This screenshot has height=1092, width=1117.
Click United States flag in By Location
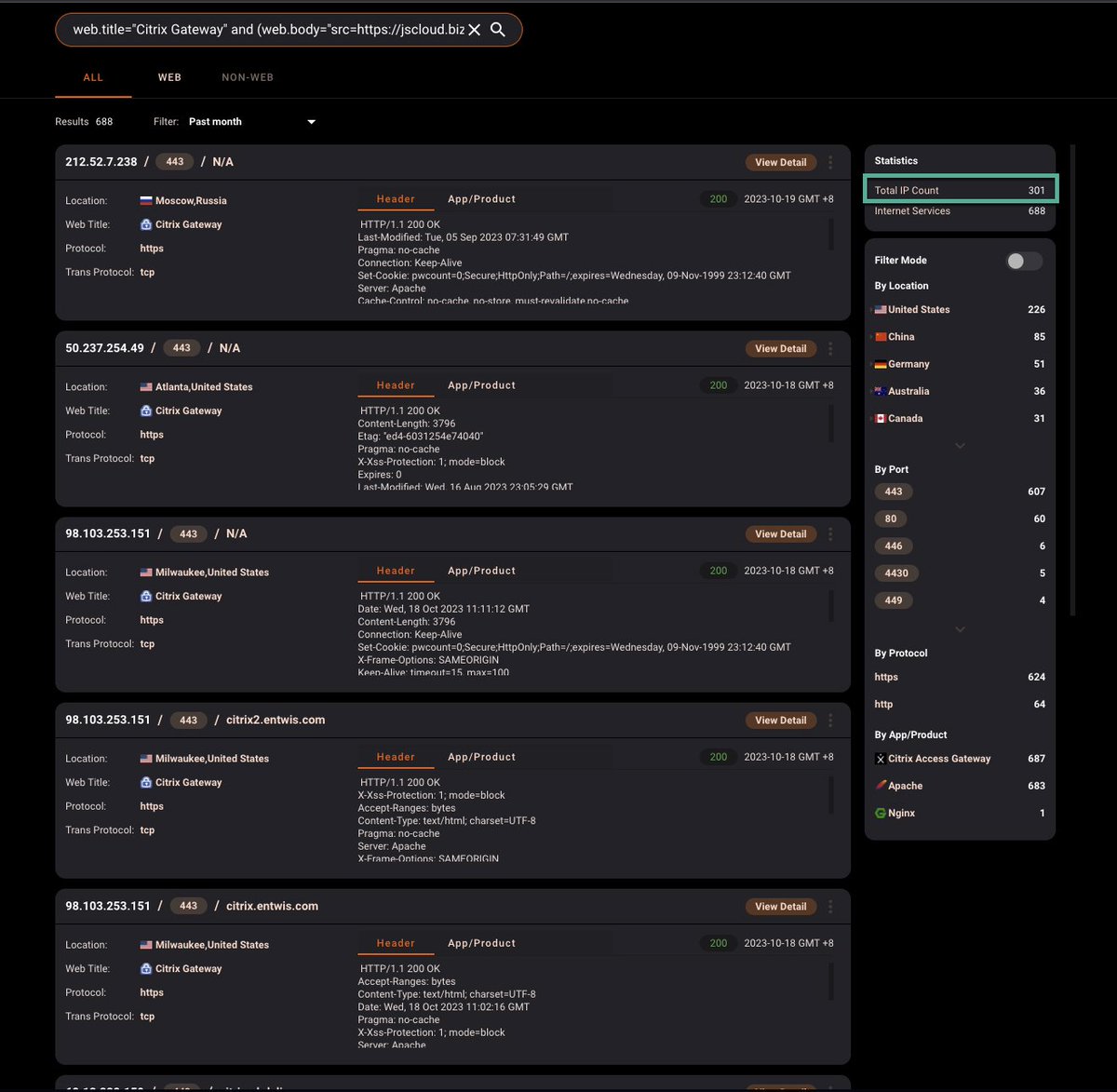coord(880,310)
